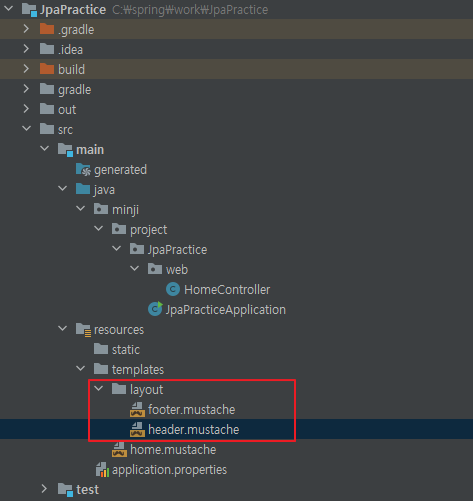473x501 pixels.
Task: Expand the test module chevron
Action: click(44, 489)
